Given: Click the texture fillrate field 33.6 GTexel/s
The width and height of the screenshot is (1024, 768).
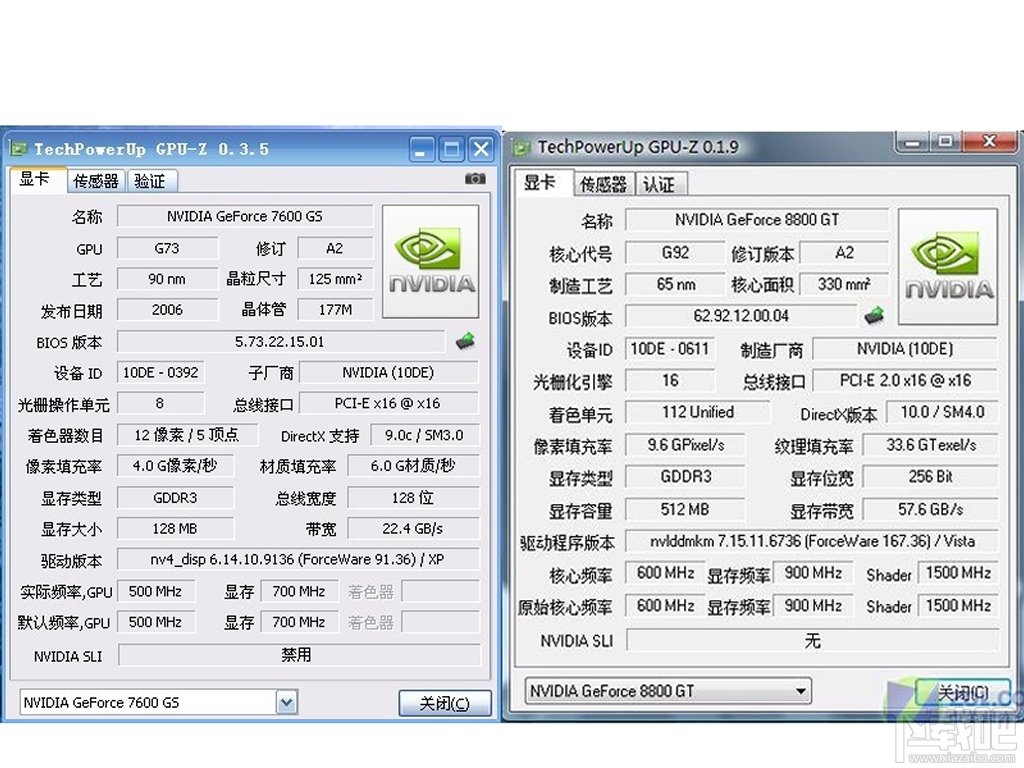Looking at the screenshot, I should [931, 445].
